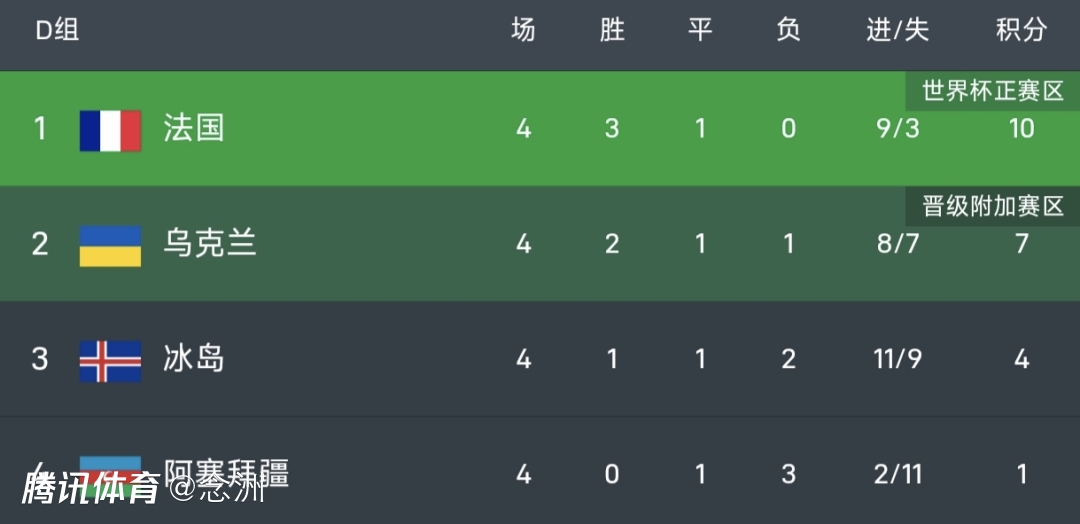Click the Ukraine flag icon
Image resolution: width=1080 pixels, height=524 pixels.
point(110,245)
